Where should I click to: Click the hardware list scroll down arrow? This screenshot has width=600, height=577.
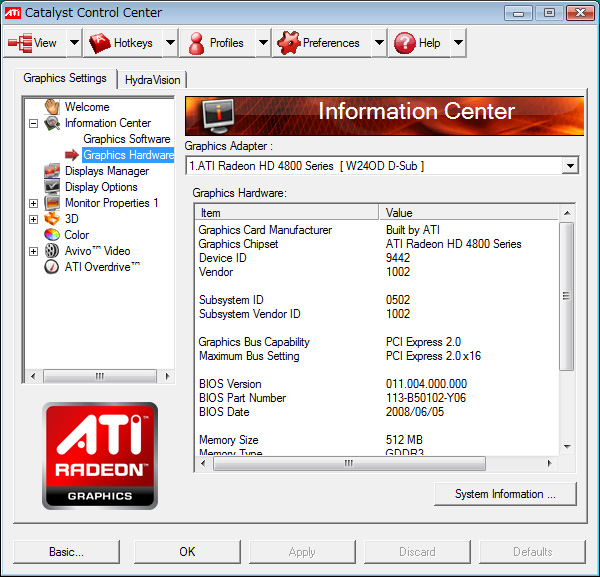pyautogui.click(x=567, y=447)
